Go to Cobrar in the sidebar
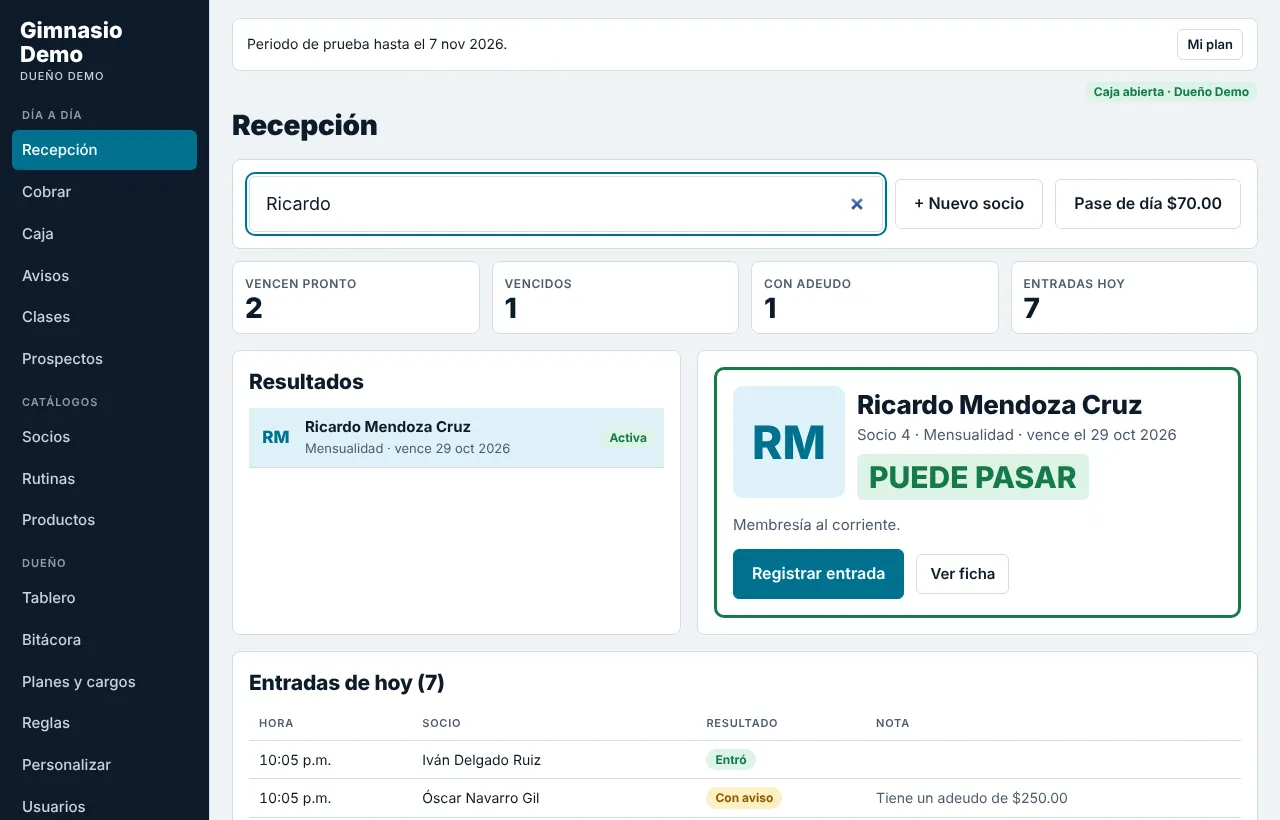The image size is (1280, 820). point(104,192)
